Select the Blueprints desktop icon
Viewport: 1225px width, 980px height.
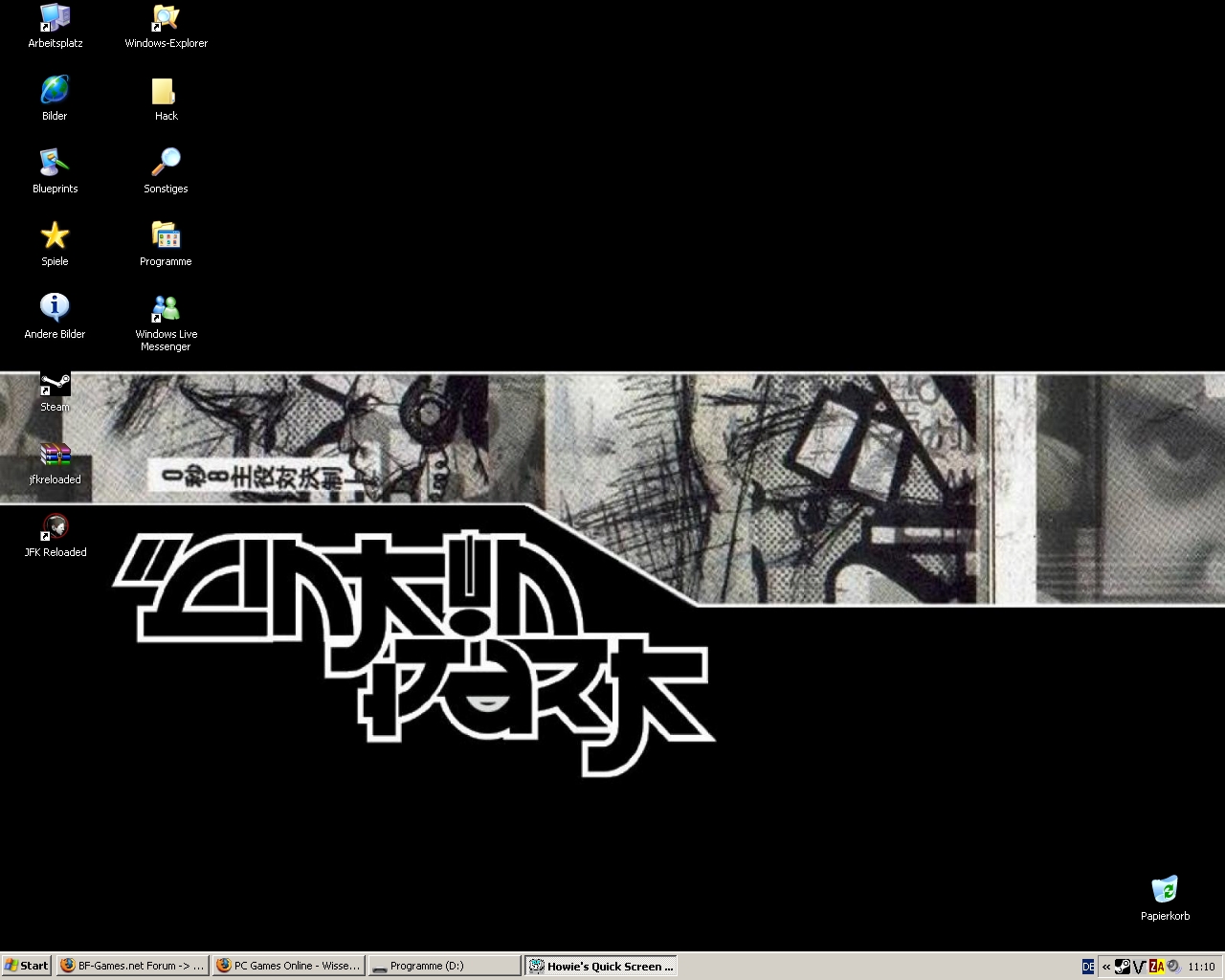(55, 171)
